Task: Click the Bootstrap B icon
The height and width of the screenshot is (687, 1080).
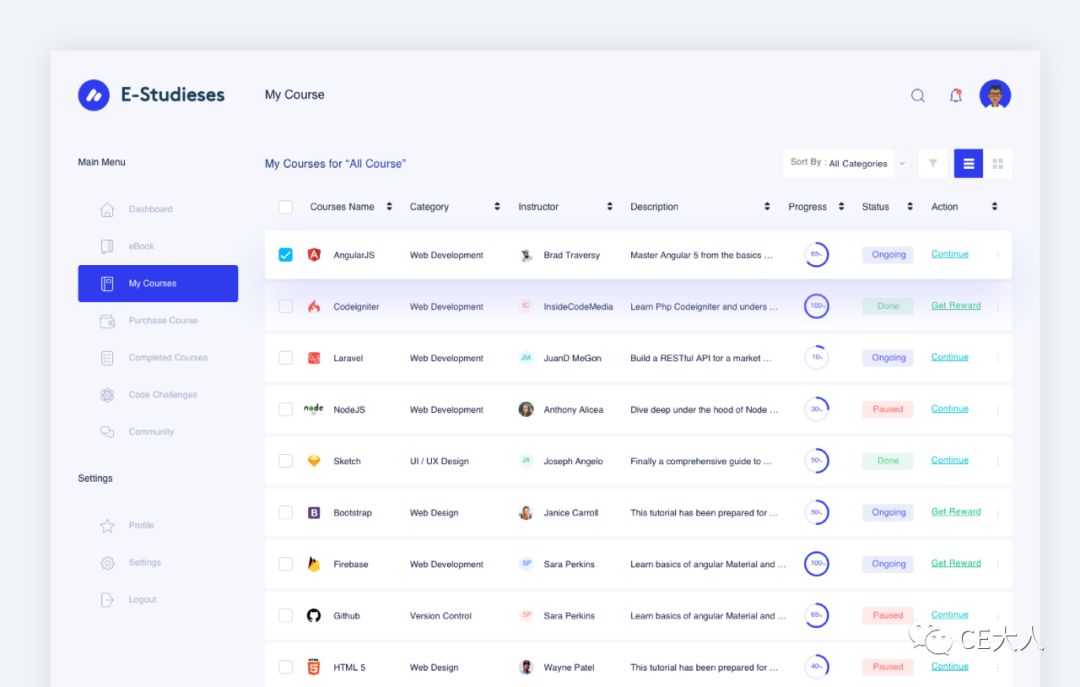Action: tap(314, 513)
